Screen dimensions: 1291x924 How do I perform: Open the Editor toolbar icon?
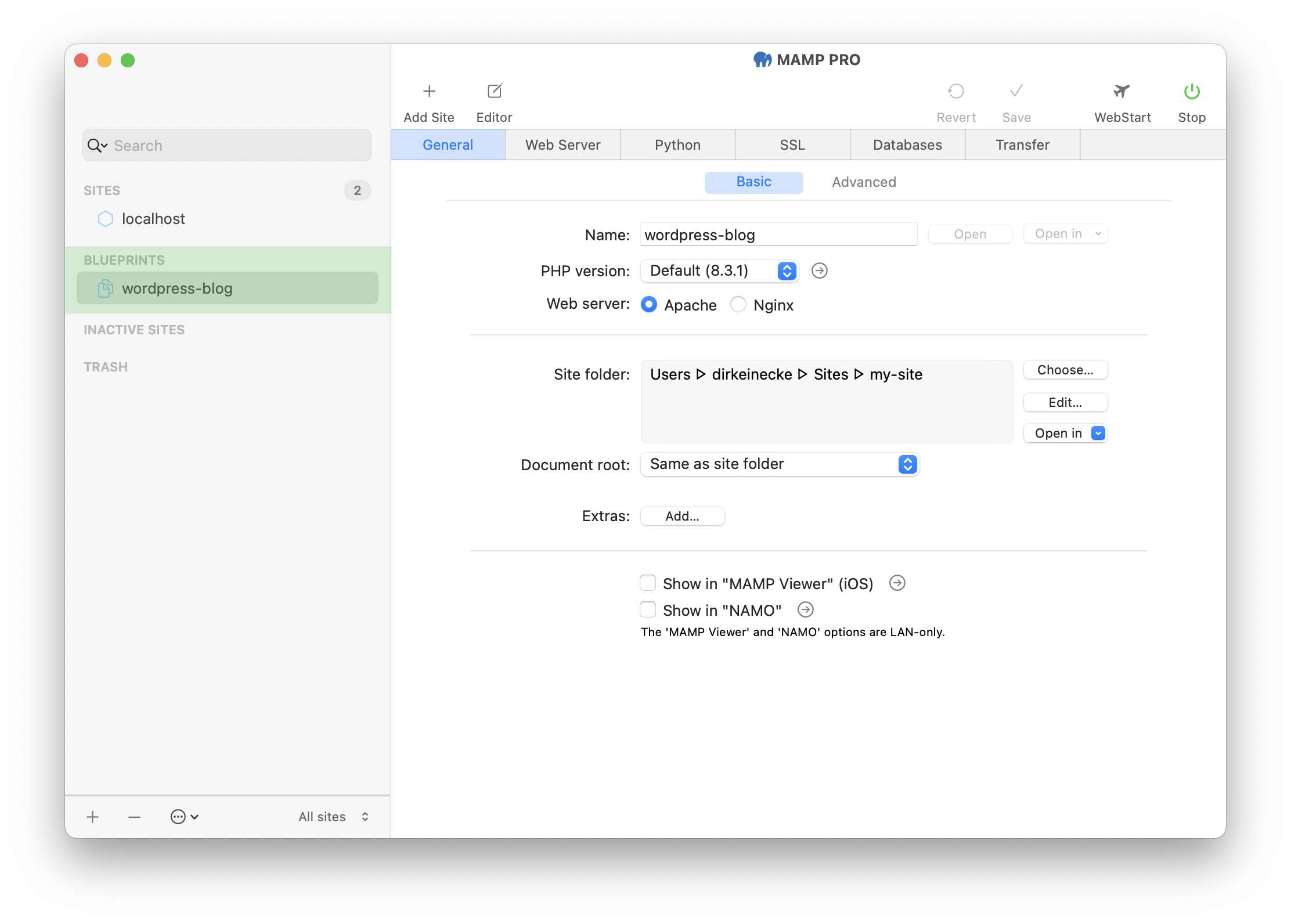click(495, 91)
